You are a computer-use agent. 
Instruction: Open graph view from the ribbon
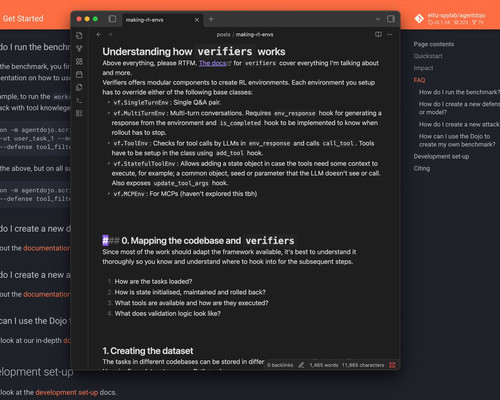pyautogui.click(x=79, y=48)
